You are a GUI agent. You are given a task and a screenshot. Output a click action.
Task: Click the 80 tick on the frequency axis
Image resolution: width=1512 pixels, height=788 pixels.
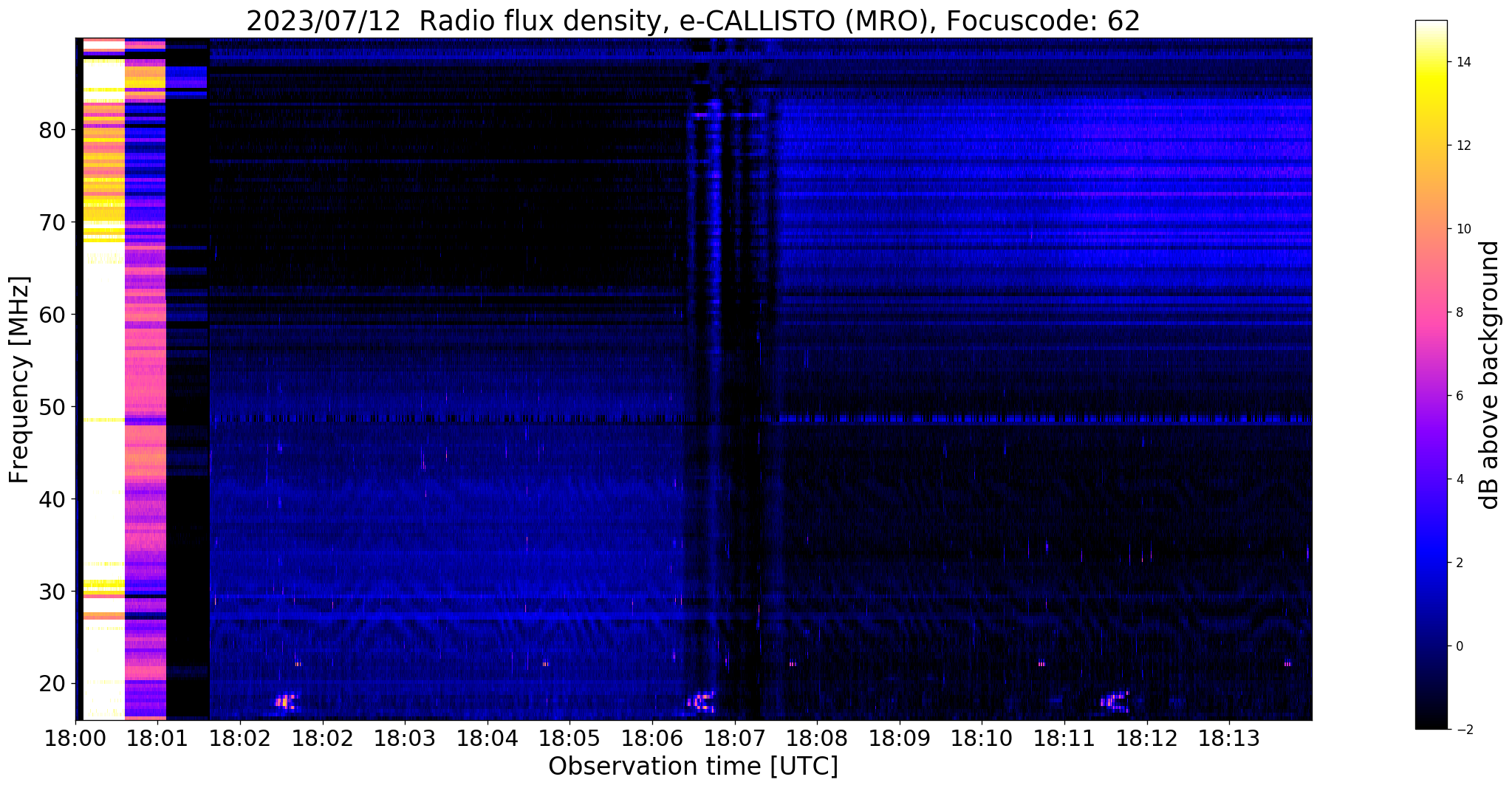pos(53,130)
